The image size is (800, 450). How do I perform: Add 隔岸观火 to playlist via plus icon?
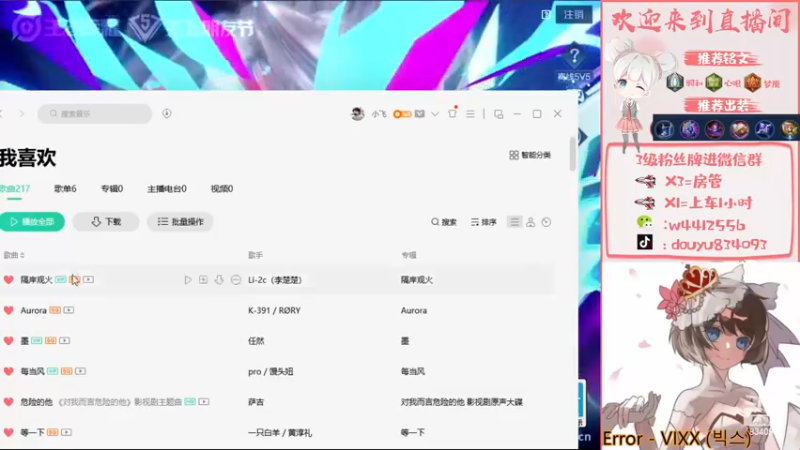point(203,280)
